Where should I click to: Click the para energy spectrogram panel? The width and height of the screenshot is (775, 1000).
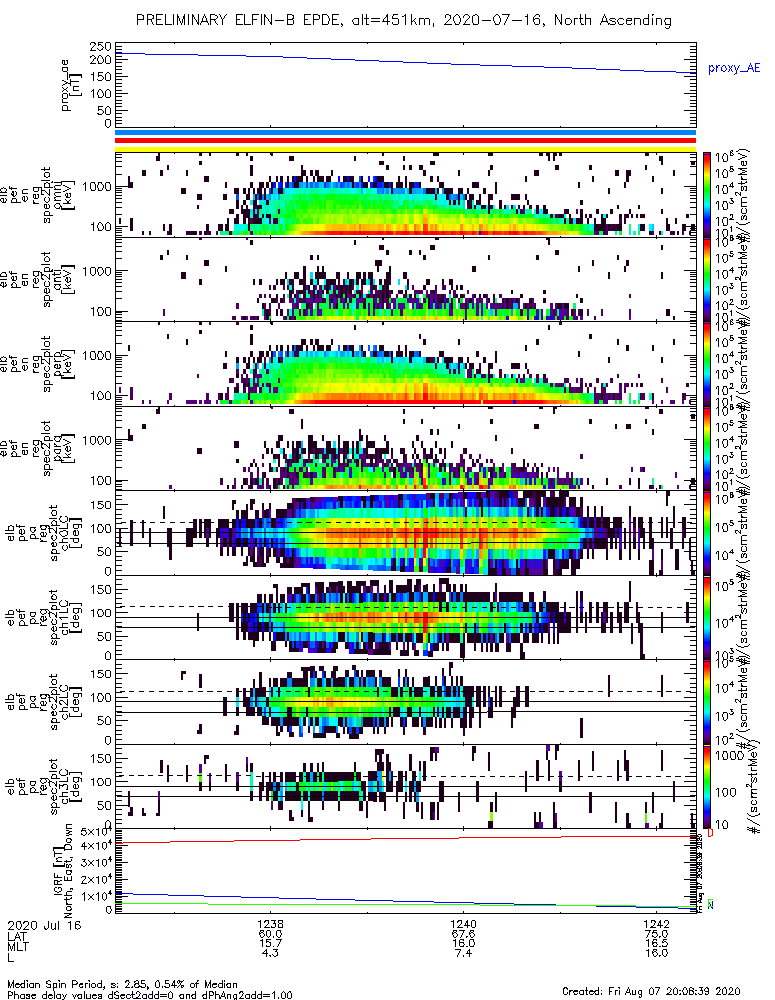click(405, 448)
